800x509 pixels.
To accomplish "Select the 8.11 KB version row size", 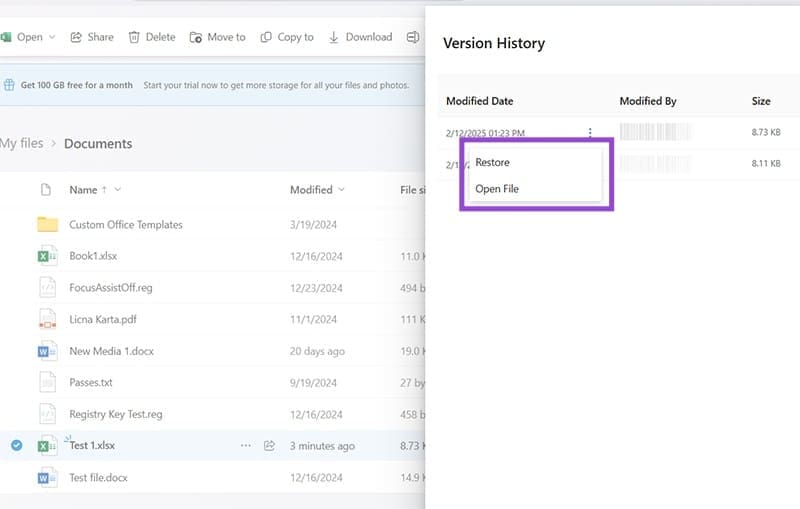I will tap(766, 163).
